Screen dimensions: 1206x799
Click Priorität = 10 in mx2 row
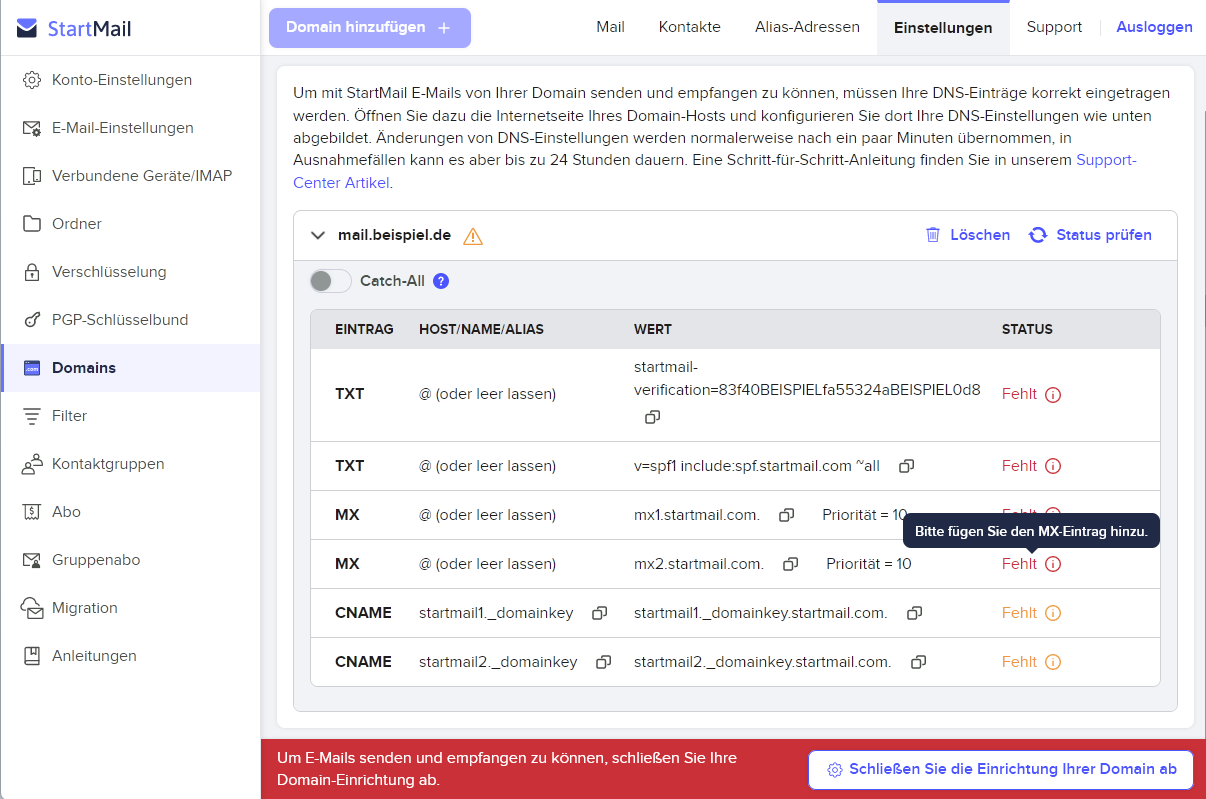tap(869, 564)
